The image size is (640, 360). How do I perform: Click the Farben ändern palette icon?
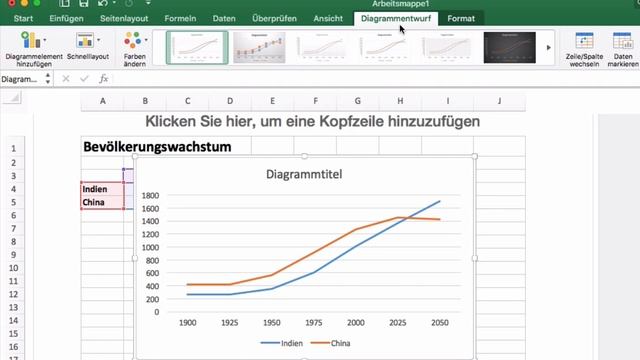133,40
